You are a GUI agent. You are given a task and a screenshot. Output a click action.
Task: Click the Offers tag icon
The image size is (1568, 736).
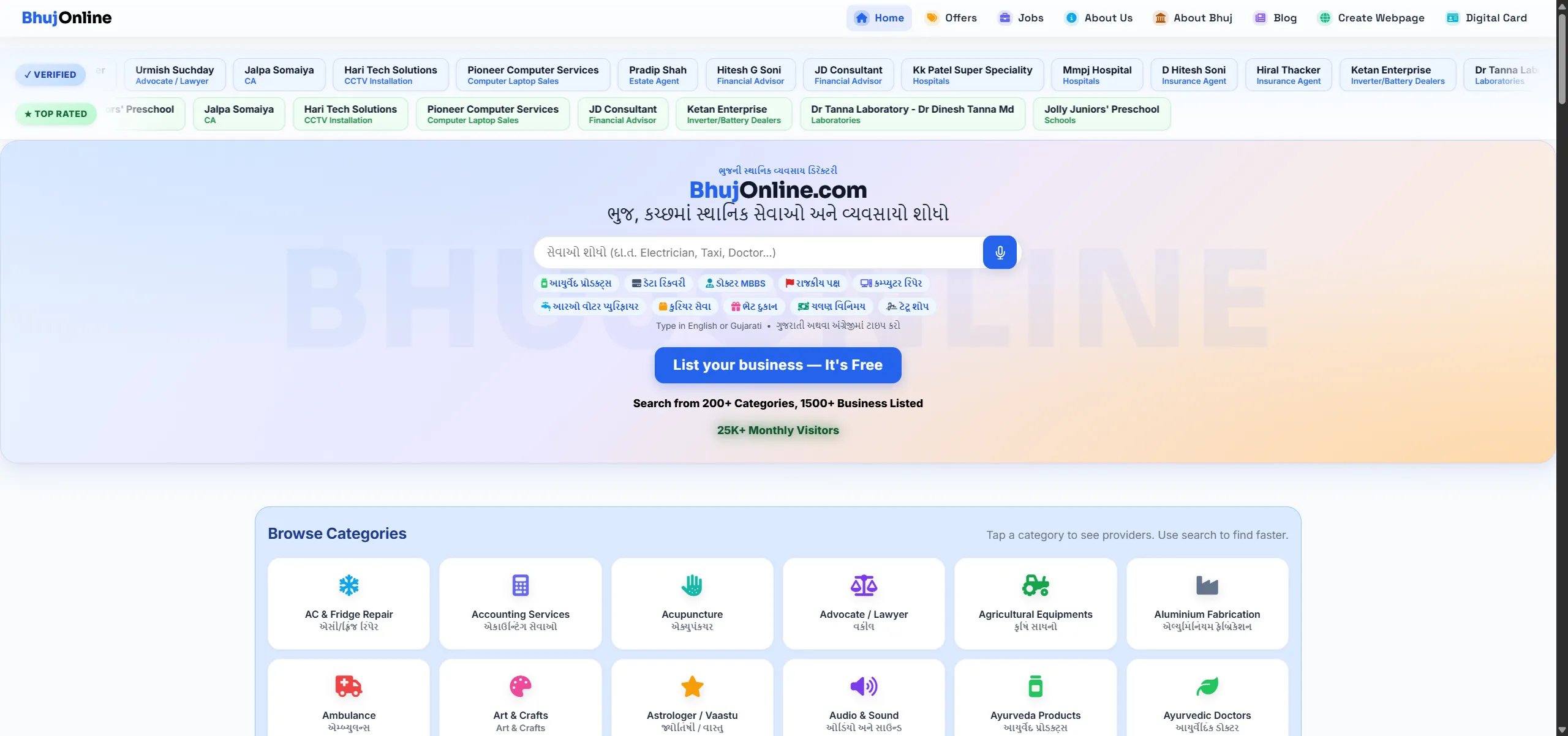pyautogui.click(x=932, y=18)
